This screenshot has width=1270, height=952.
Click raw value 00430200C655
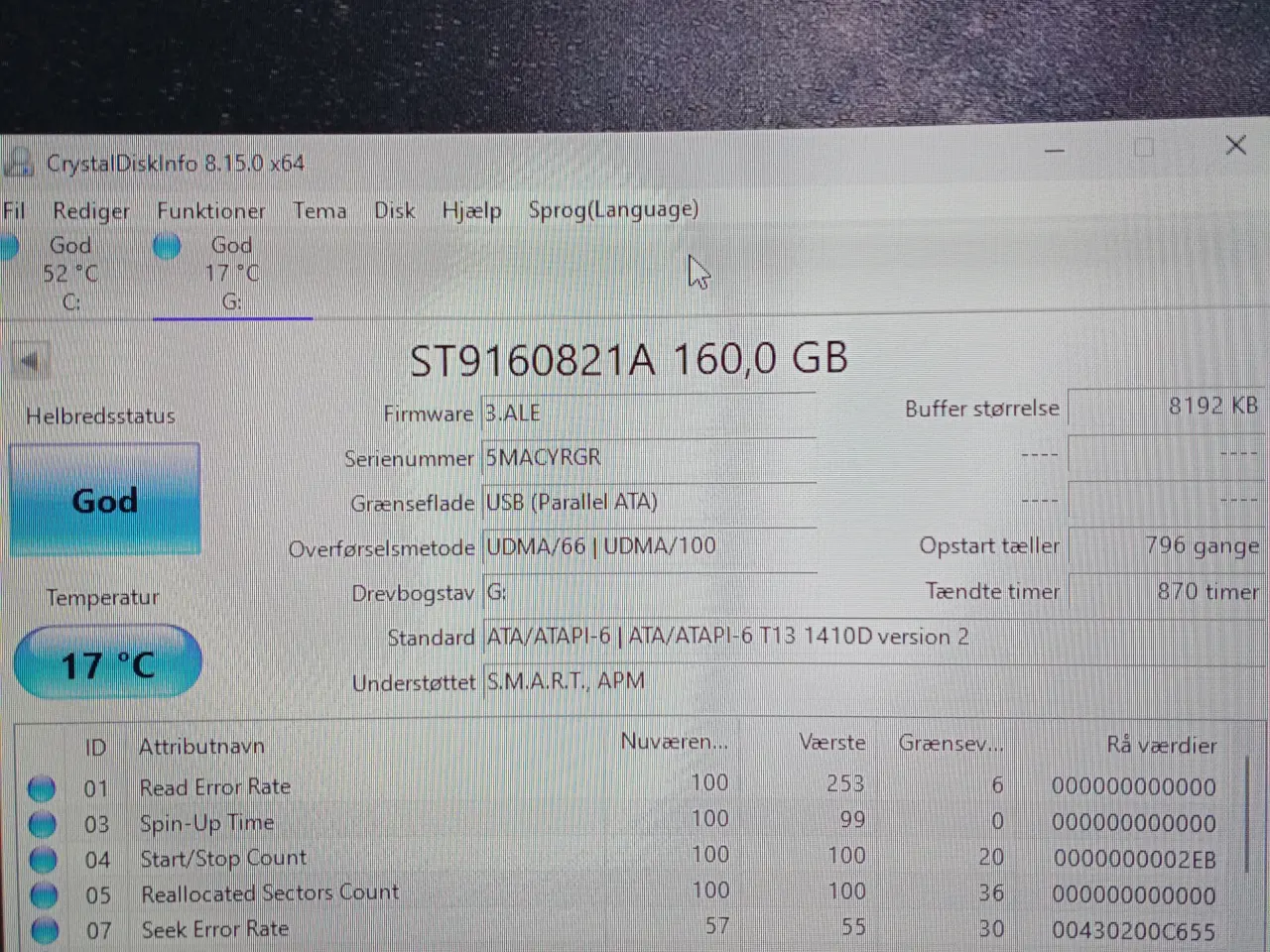pyautogui.click(x=1134, y=930)
